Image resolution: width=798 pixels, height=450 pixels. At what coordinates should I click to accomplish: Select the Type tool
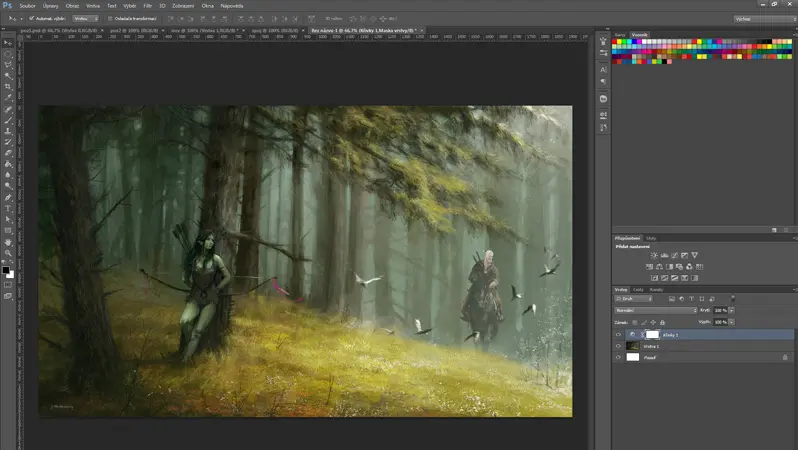click(8, 209)
